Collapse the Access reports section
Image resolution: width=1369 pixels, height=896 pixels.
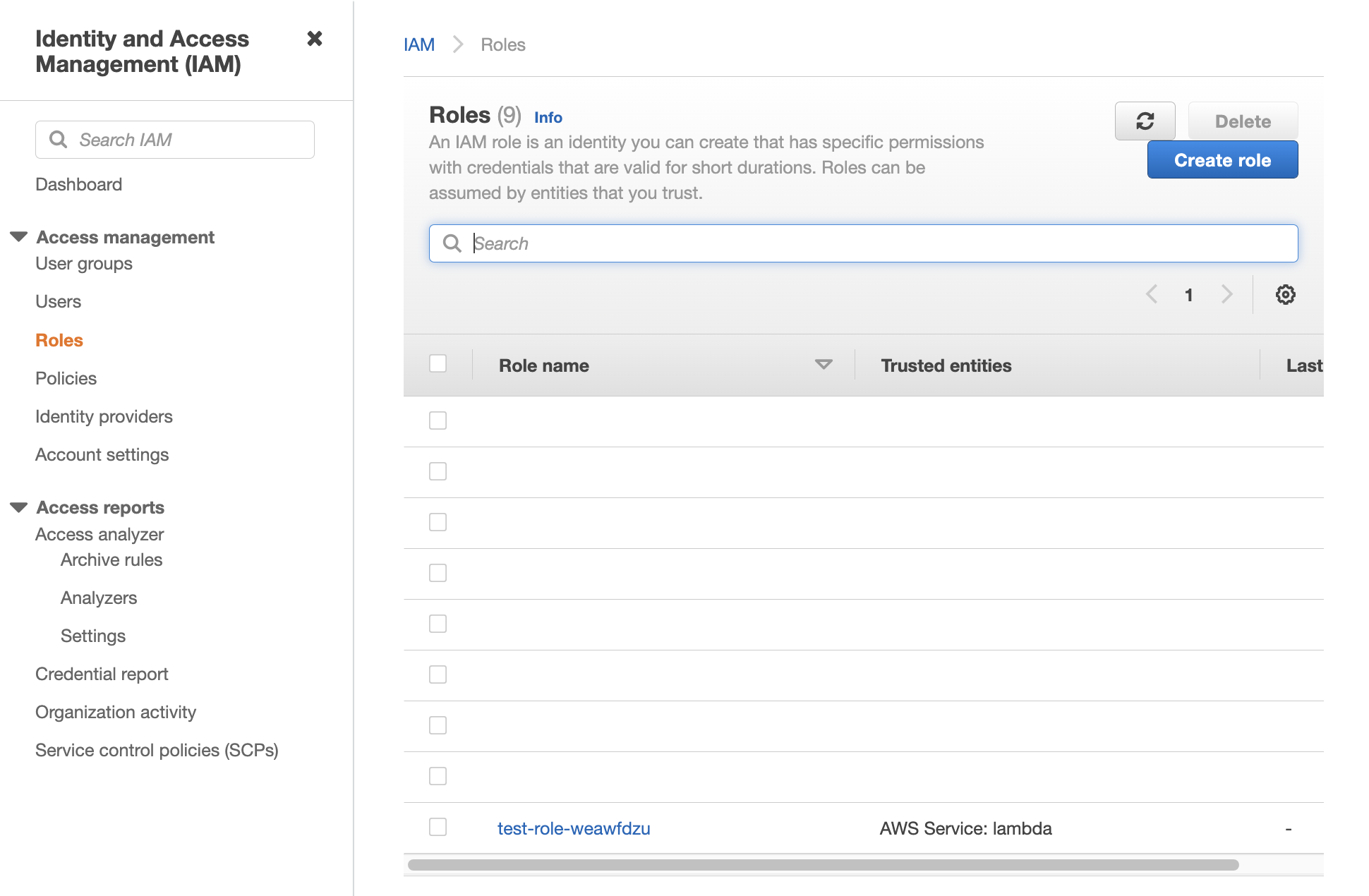[19, 507]
